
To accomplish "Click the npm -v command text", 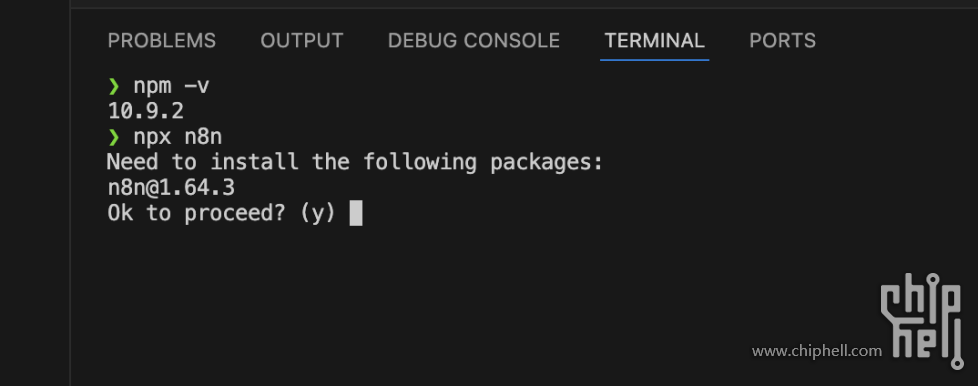I will tap(171, 86).
